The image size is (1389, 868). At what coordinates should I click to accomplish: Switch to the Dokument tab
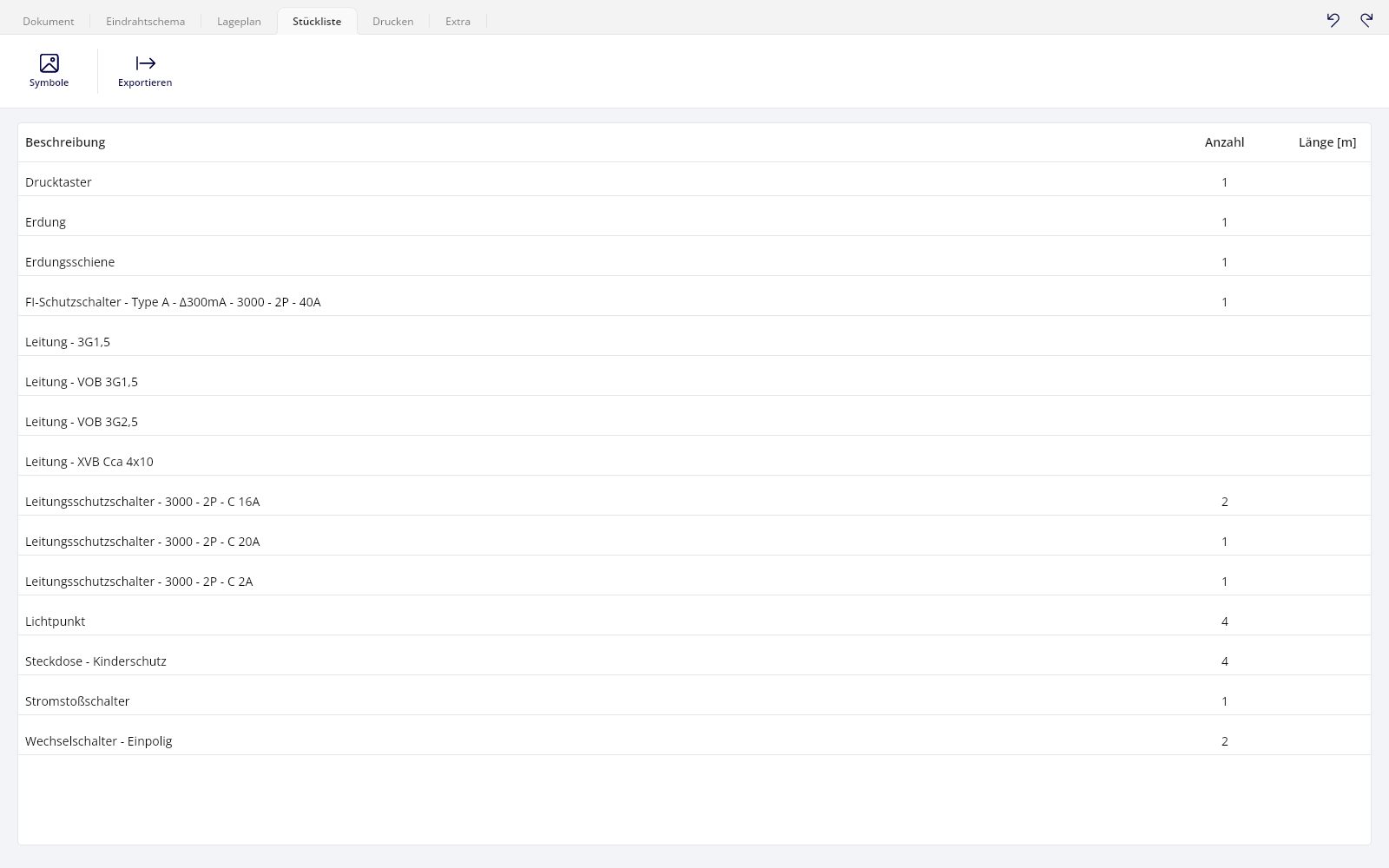49,21
